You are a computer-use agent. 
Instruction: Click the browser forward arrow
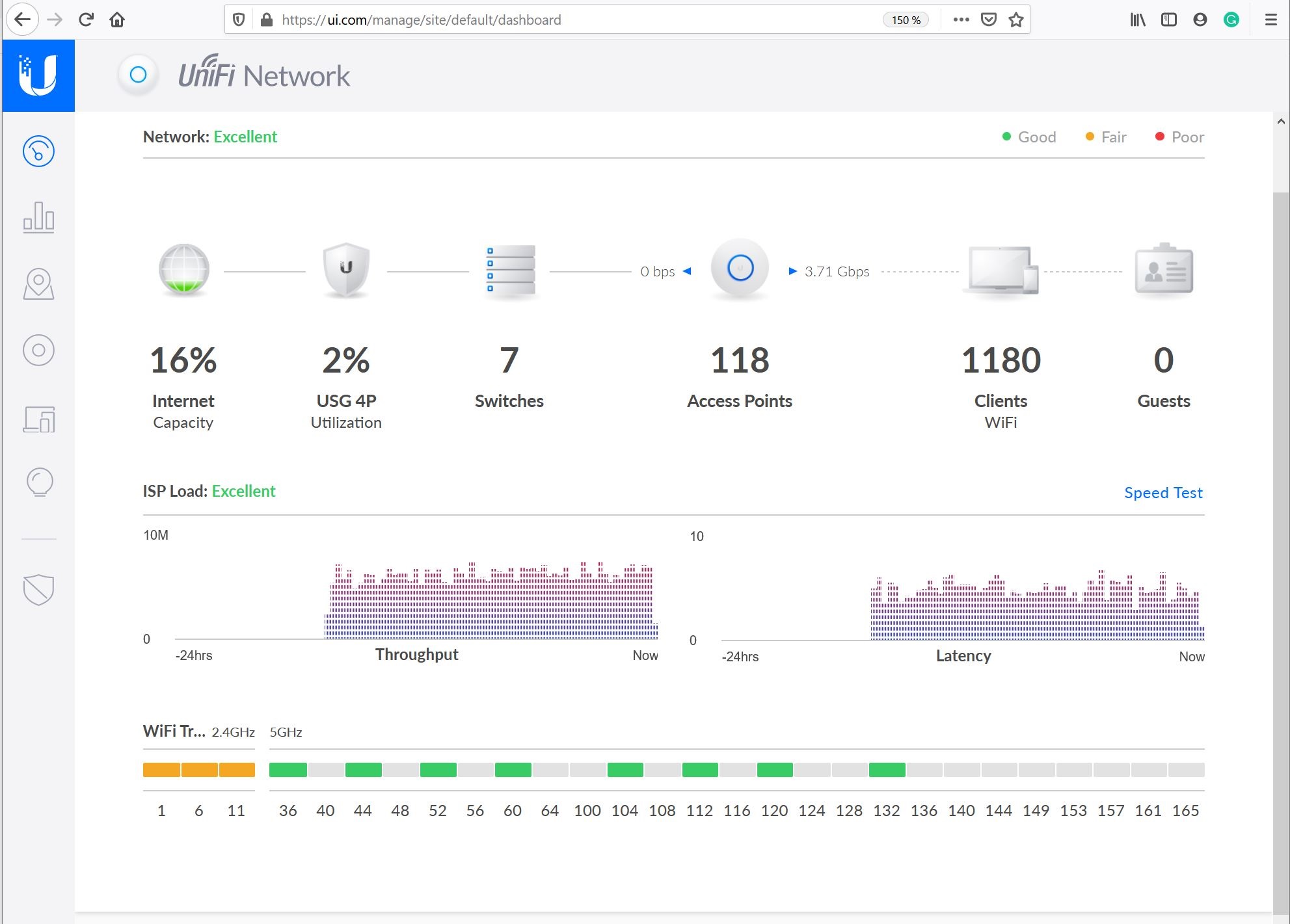click(x=55, y=20)
